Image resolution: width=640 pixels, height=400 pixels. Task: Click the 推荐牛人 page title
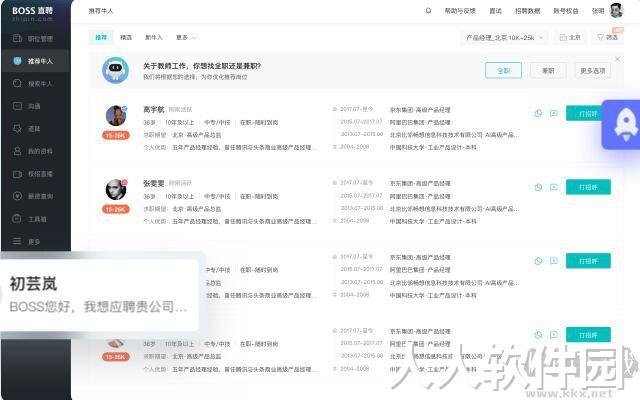click(101, 11)
